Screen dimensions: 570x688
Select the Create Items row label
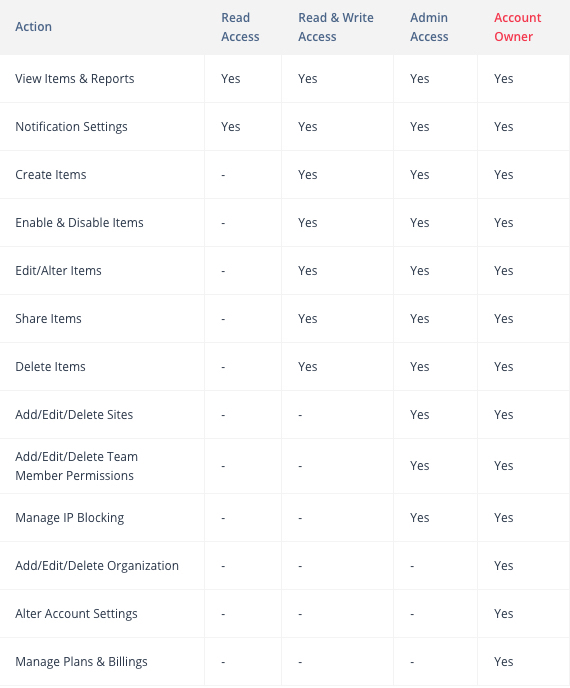click(50, 175)
